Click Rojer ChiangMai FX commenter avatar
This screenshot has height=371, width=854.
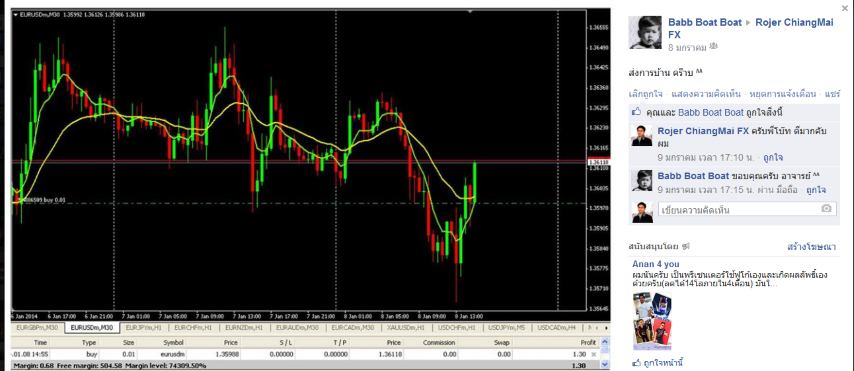[x=641, y=135]
